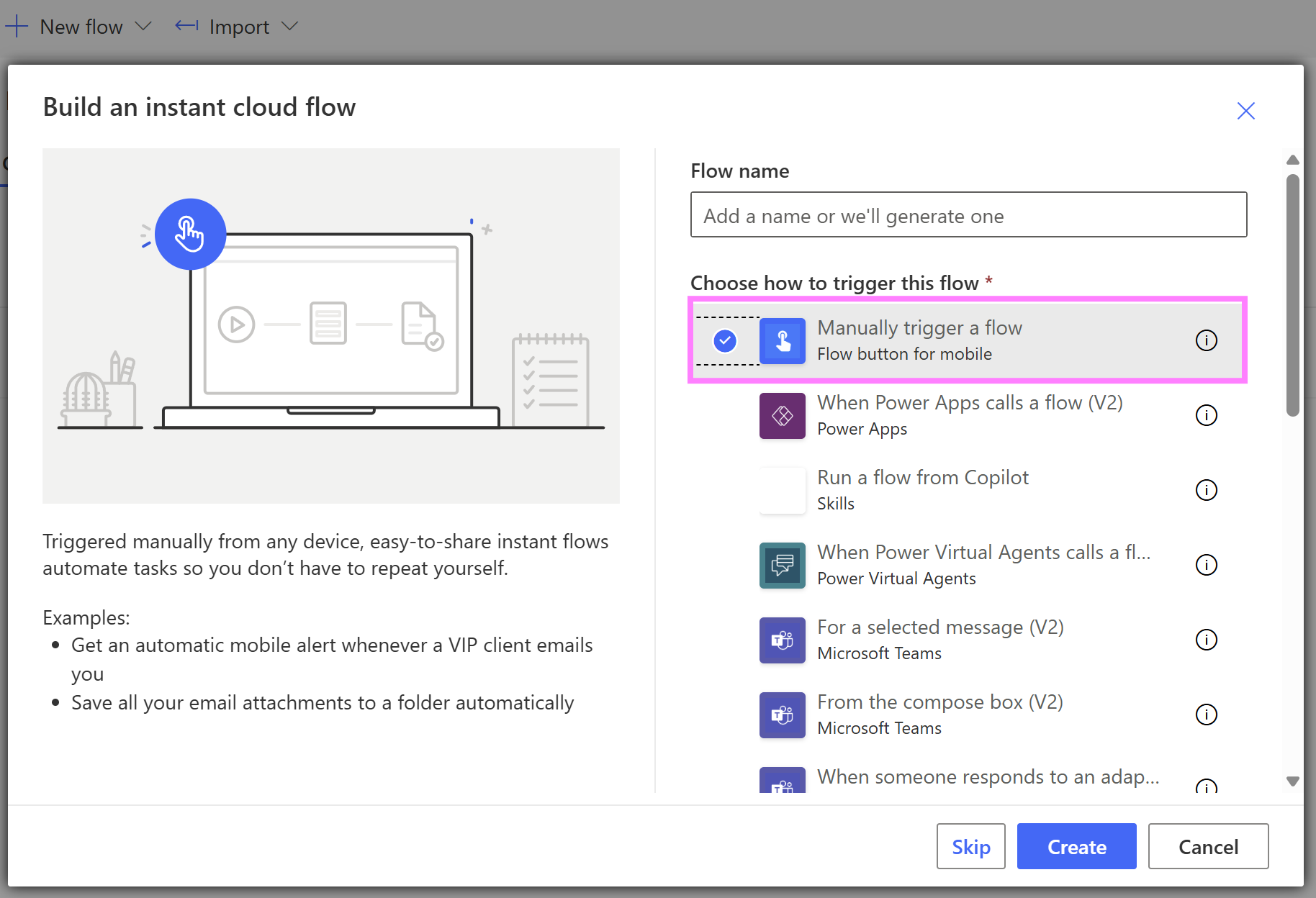Click the trigger list scrollbar thumb
The width and height of the screenshot is (1316, 898).
(x=1293, y=295)
